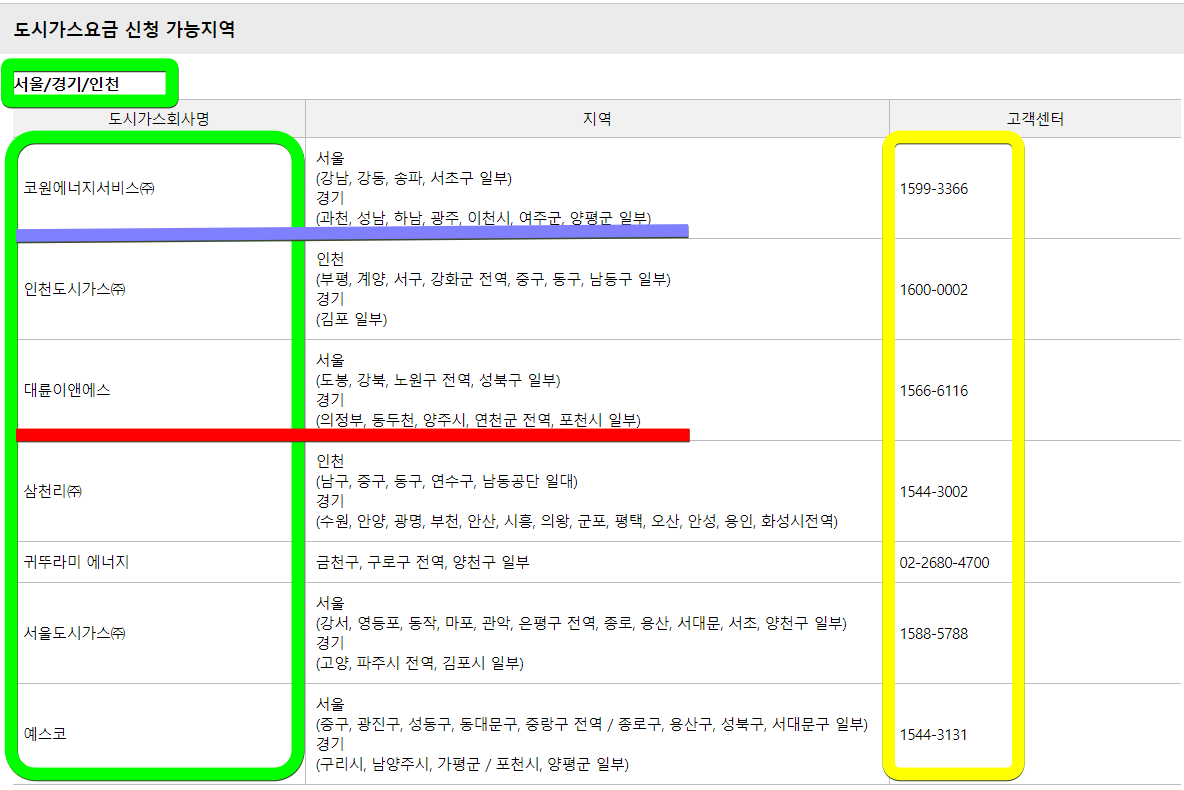Click the line starting (수원, 안양, 광명

click(x=577, y=521)
